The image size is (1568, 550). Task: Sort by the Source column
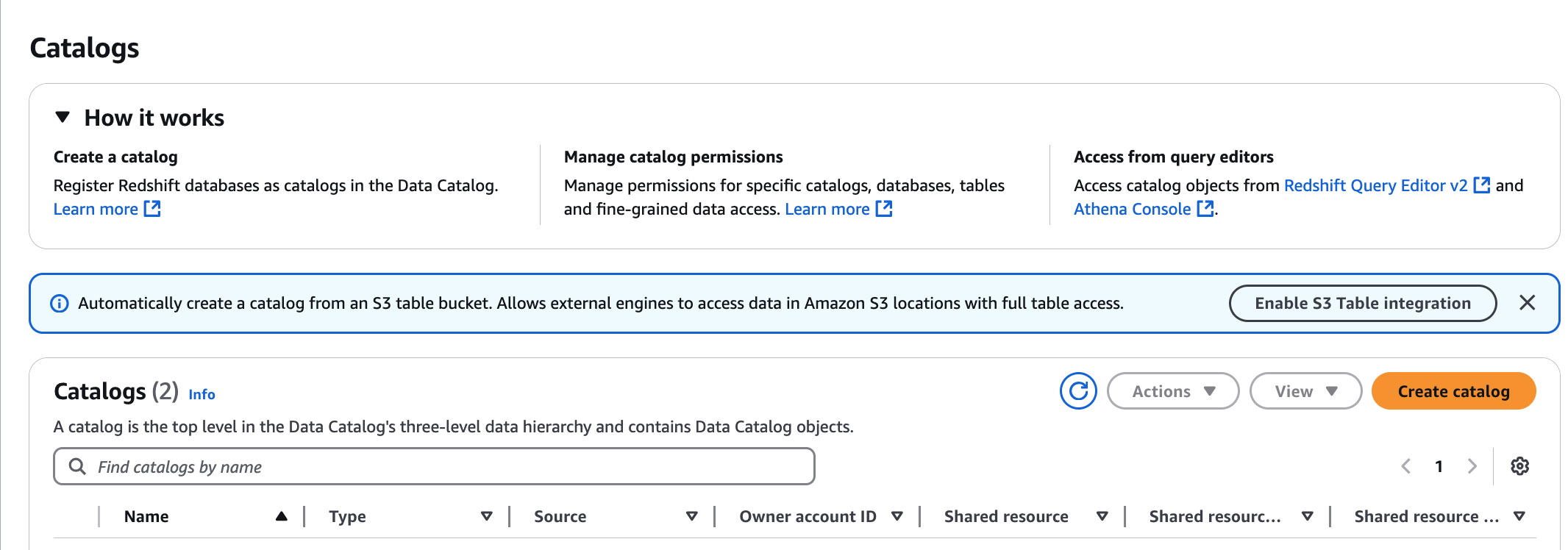[691, 517]
